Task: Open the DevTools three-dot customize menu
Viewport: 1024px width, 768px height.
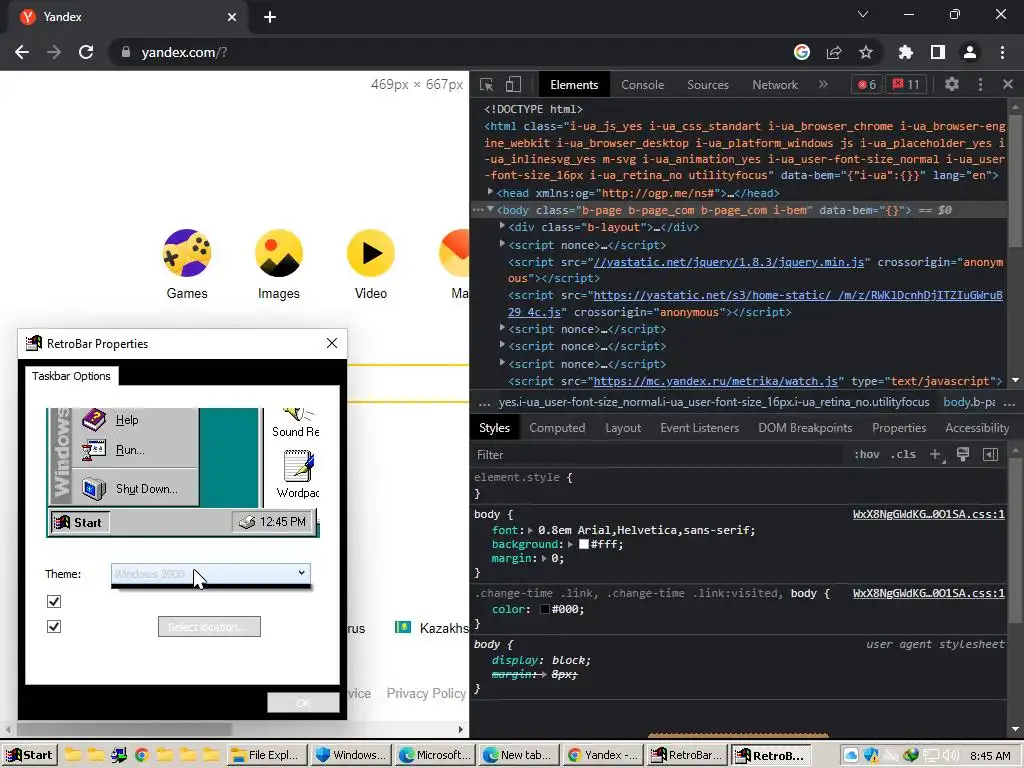Action: pos(980,84)
